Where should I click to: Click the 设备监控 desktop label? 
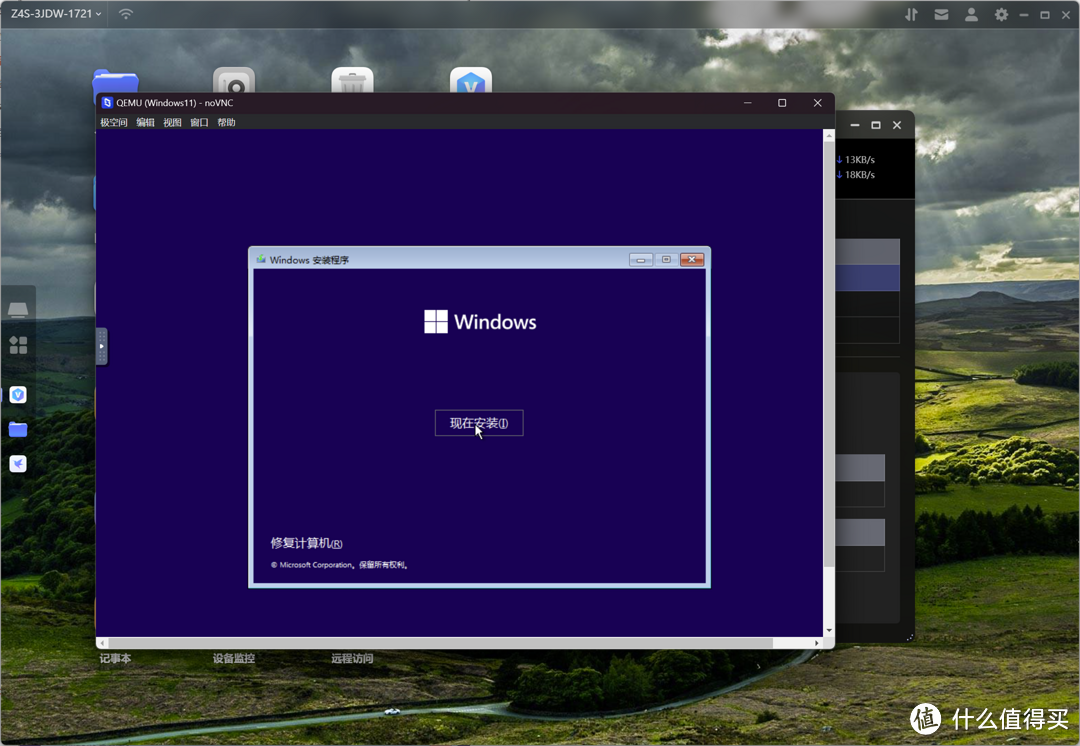233,659
